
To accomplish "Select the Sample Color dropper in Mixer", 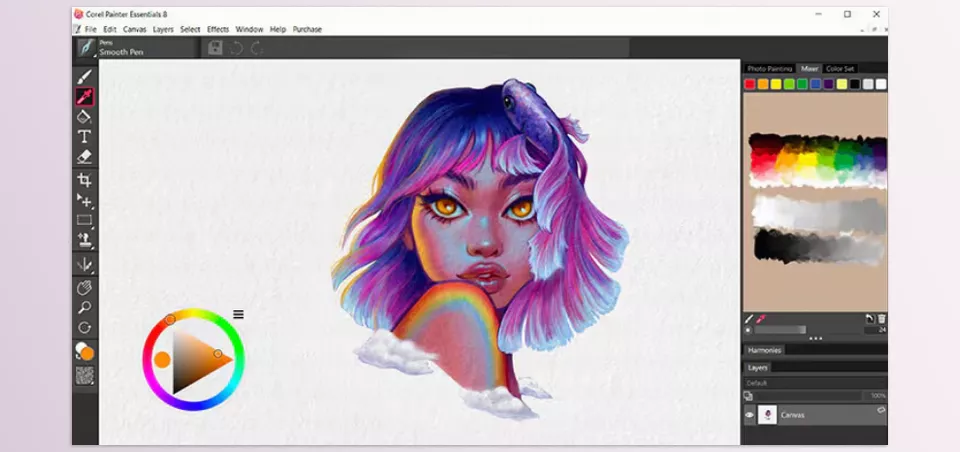I will click(762, 318).
